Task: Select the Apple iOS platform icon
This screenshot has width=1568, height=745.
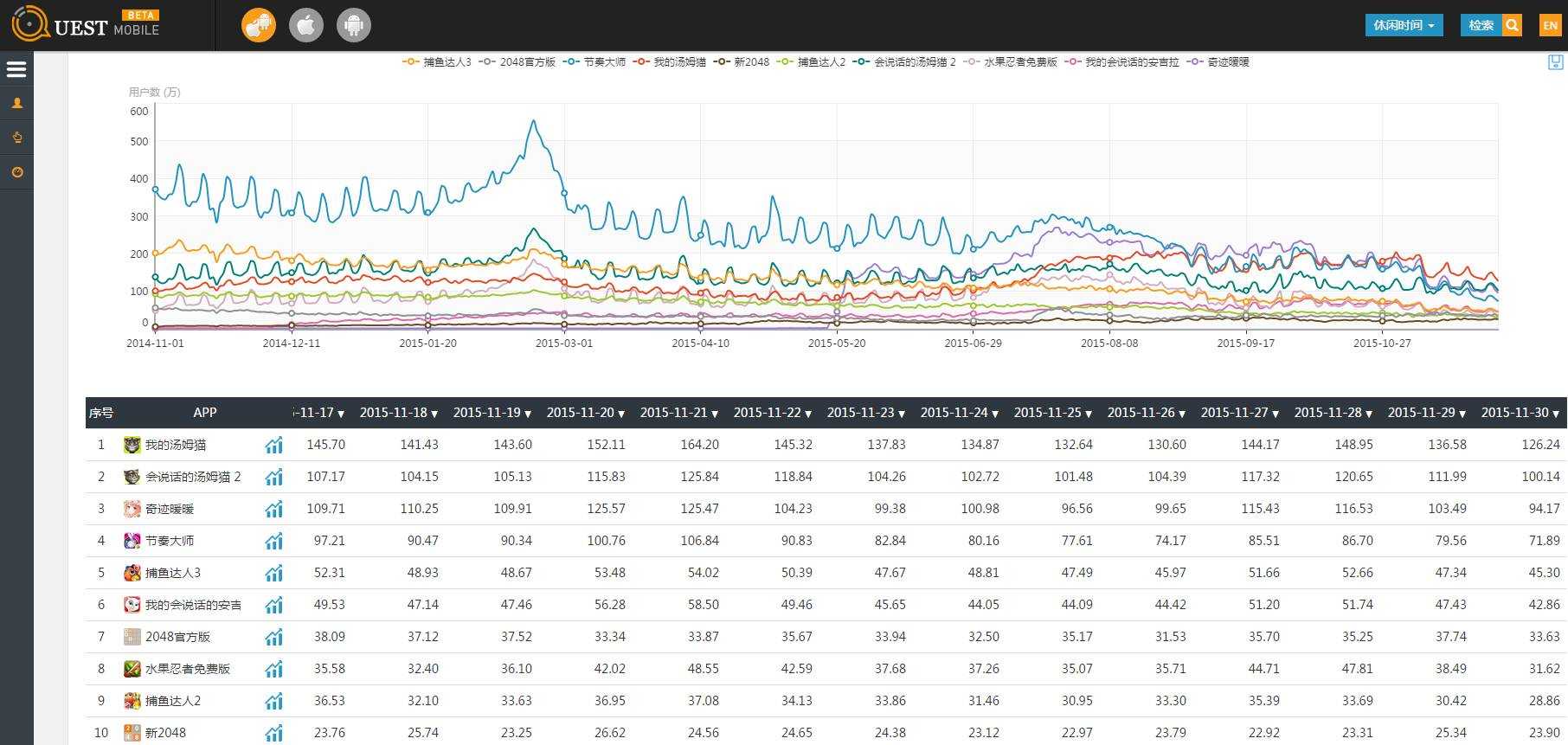Action: point(305,25)
